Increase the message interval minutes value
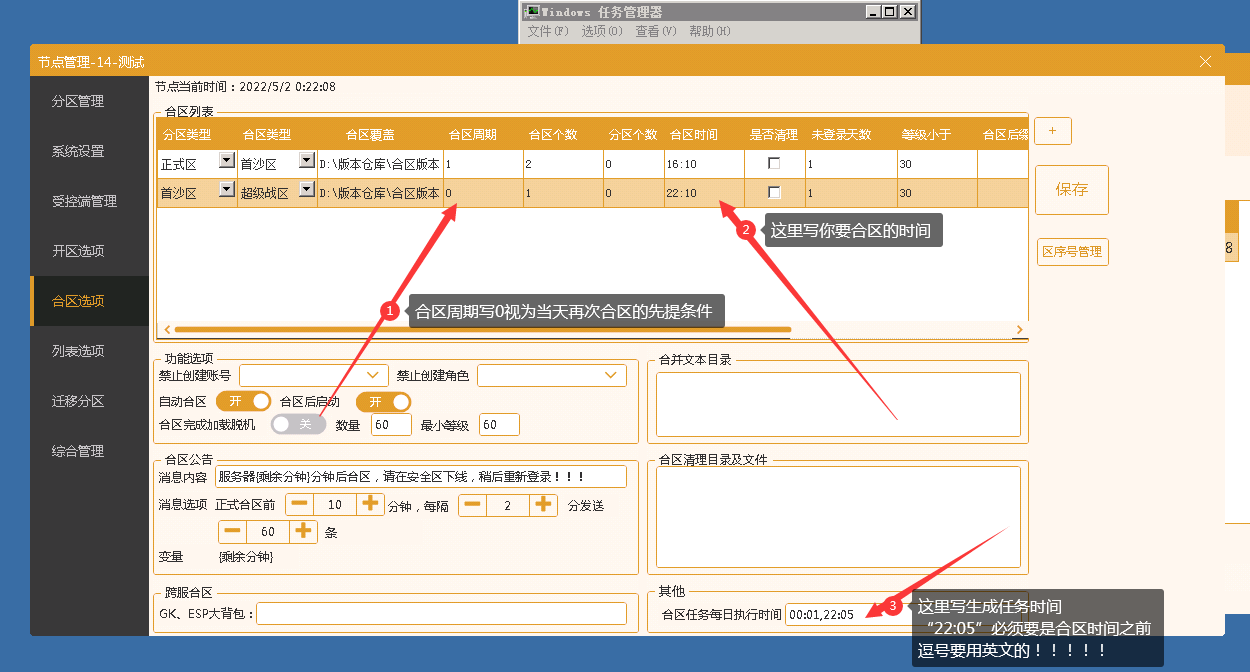The width and height of the screenshot is (1250, 672). 542,505
